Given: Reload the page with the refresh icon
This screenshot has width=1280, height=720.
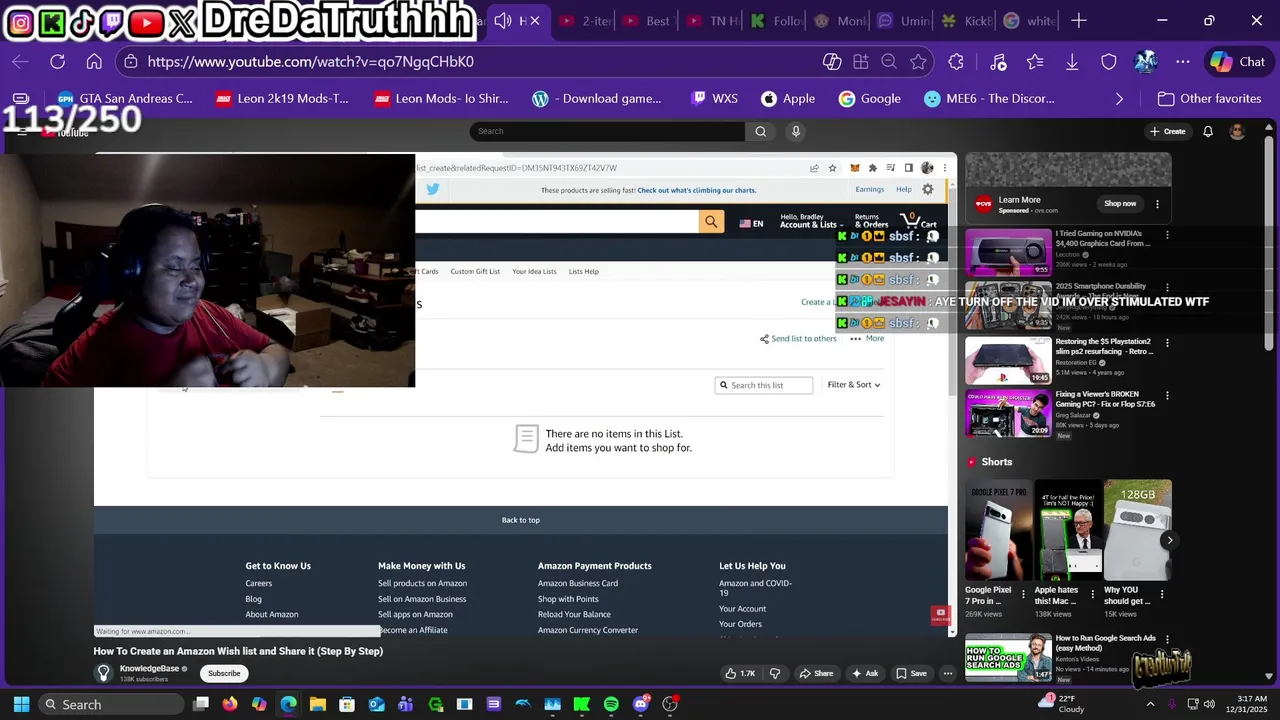Looking at the screenshot, I should [57, 62].
